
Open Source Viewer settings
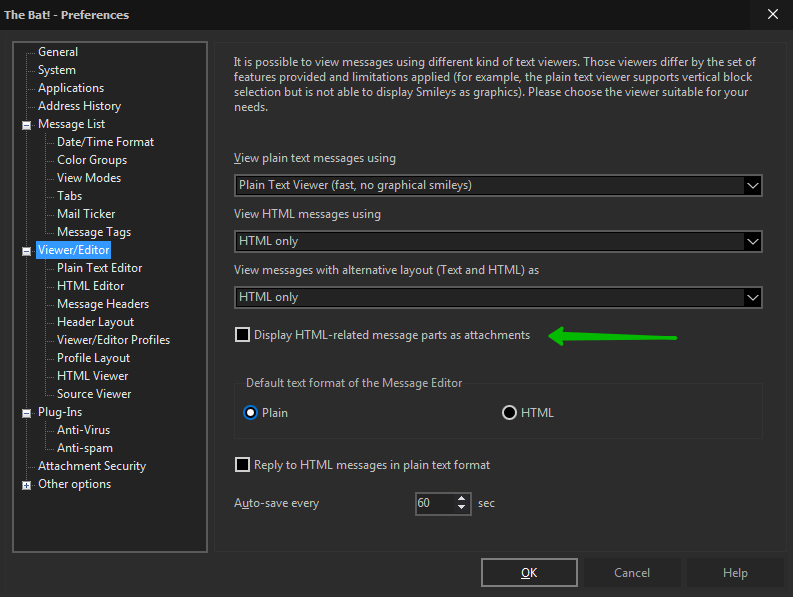(94, 394)
